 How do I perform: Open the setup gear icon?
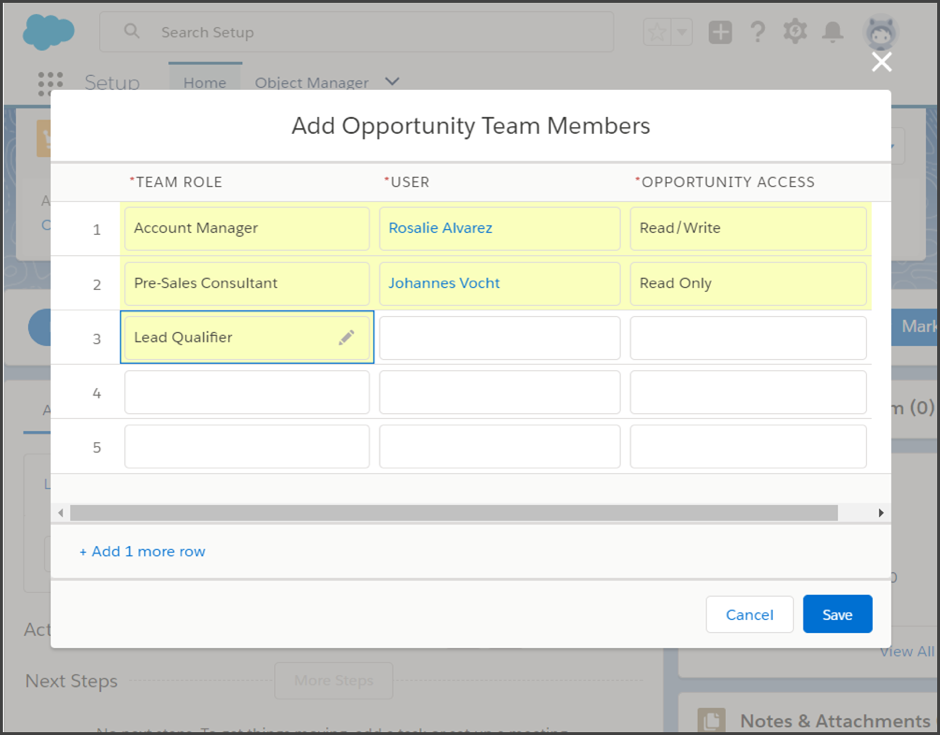click(795, 31)
